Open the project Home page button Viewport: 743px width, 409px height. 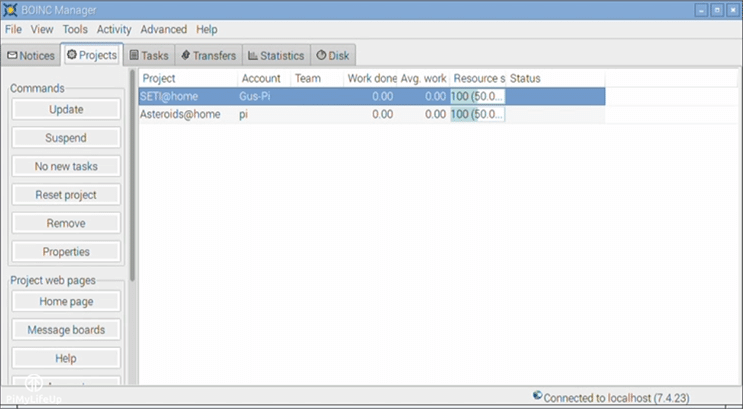click(66, 301)
